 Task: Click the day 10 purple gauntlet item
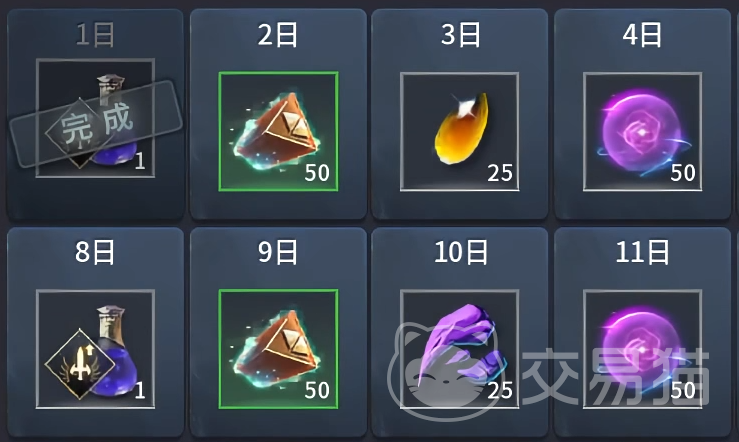[x=460, y=349]
